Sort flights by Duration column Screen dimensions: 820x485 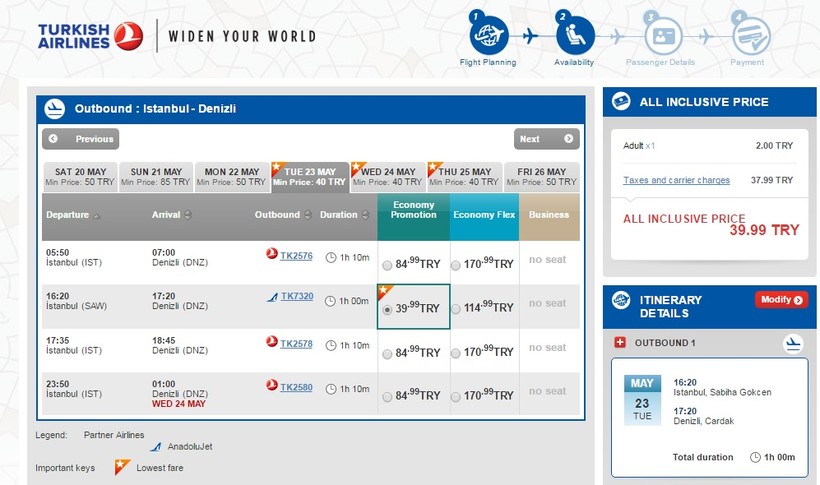coord(345,215)
